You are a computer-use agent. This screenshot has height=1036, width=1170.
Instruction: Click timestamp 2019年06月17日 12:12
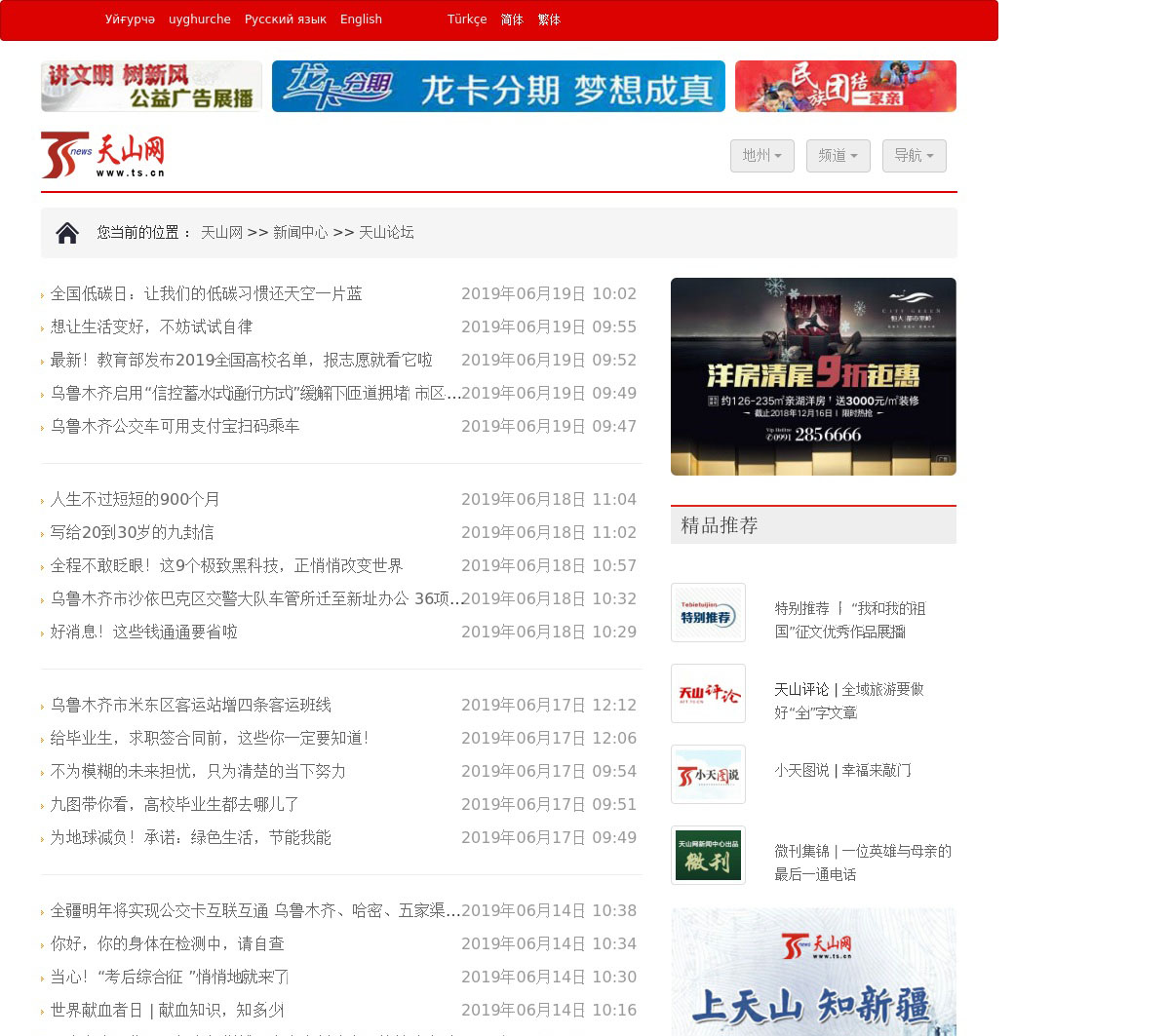tap(549, 706)
